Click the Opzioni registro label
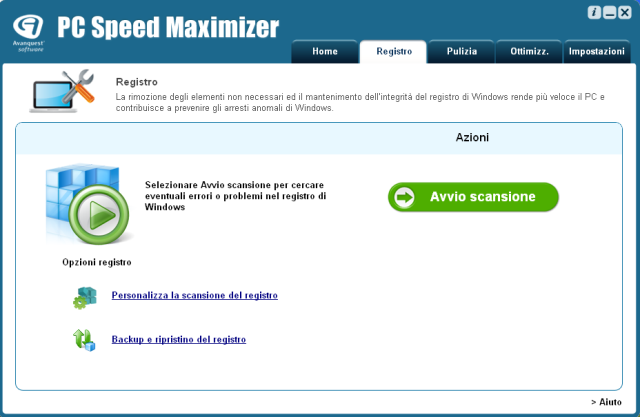 97,262
